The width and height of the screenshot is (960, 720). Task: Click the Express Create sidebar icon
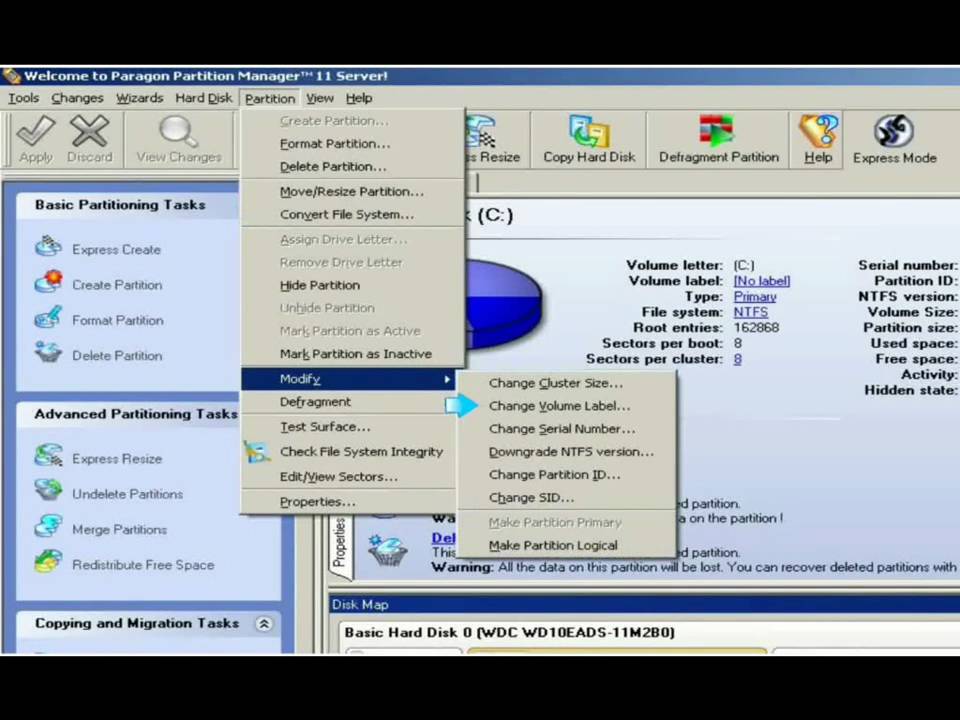(48, 247)
